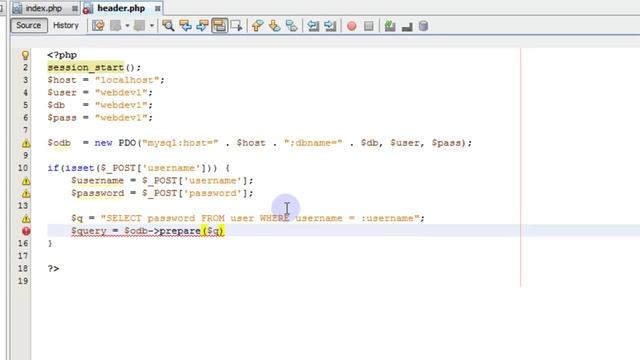Click the $user variable on line 4

click(x=62, y=93)
